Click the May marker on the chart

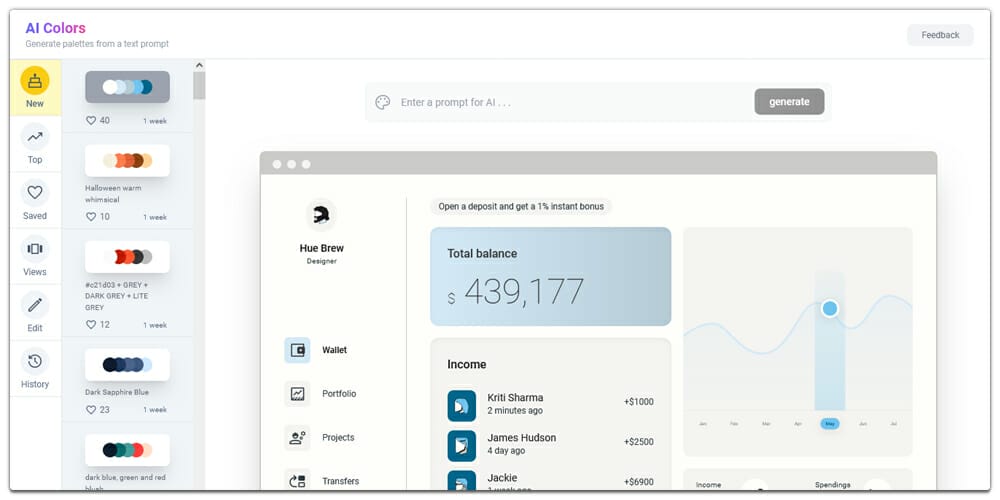tap(829, 424)
